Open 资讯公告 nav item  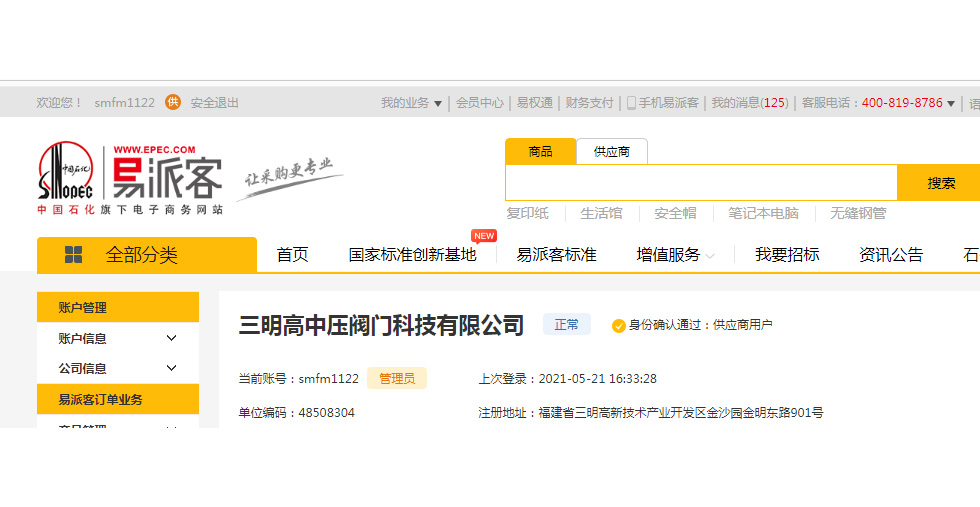point(891,254)
